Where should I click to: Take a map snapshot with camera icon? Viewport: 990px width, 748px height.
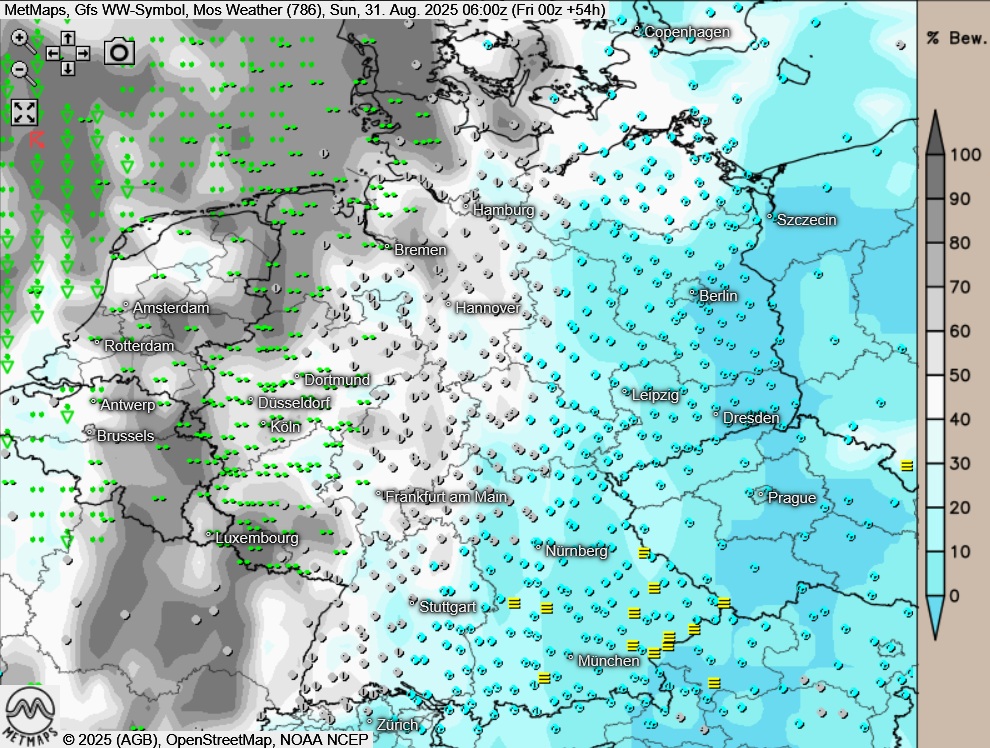[x=119, y=52]
